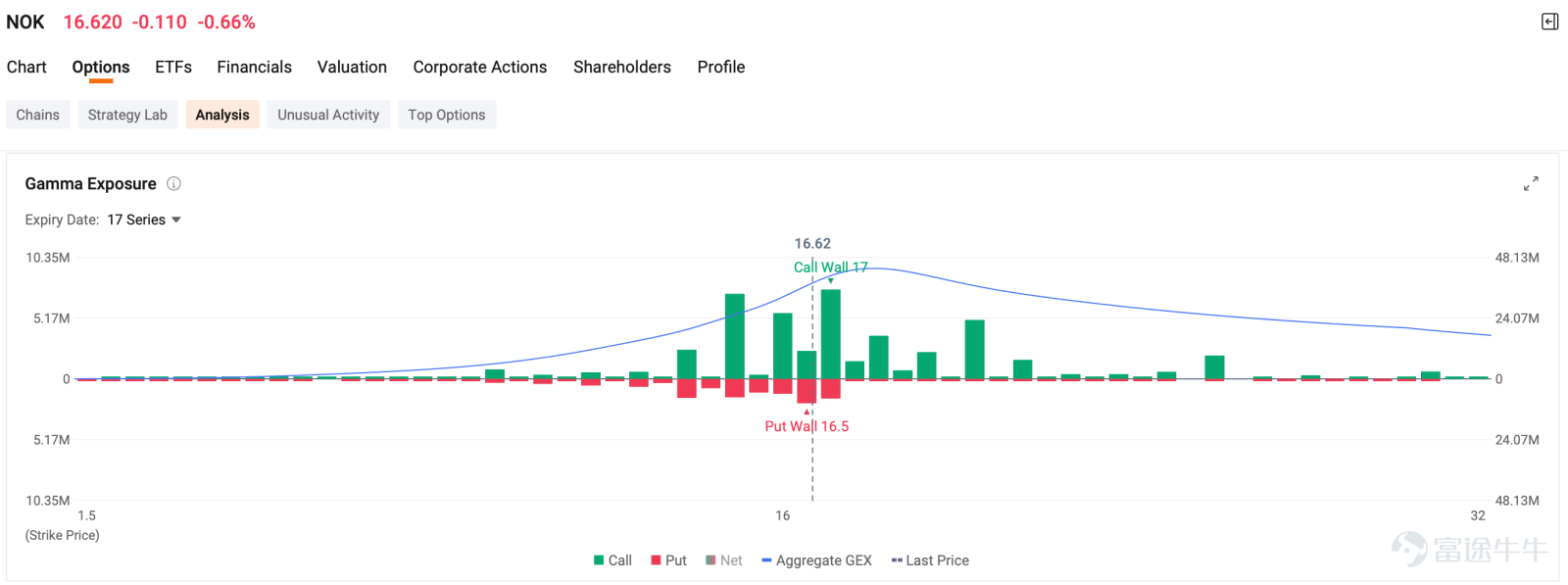The height and width of the screenshot is (585, 1568).
Task: Toggle the Call series in the legend
Action: 612,561
